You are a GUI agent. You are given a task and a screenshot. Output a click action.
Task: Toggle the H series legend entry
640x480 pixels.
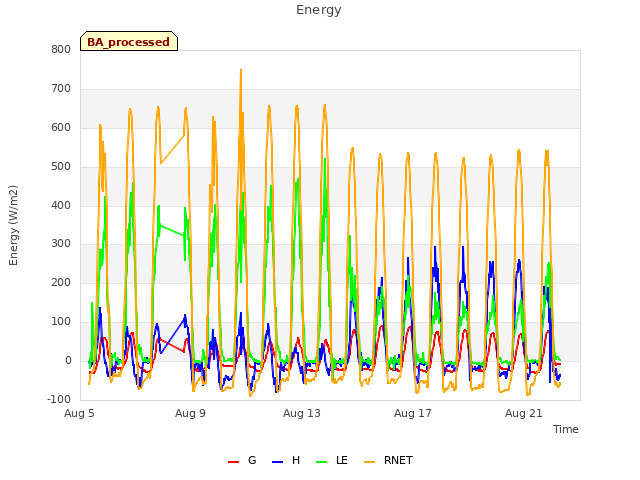click(x=286, y=460)
